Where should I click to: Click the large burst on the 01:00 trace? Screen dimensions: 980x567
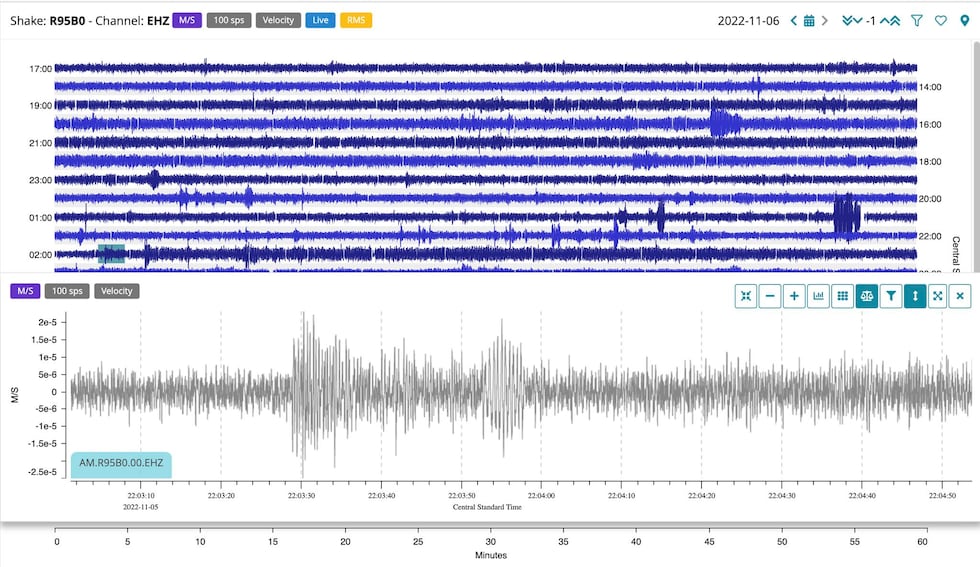847,215
